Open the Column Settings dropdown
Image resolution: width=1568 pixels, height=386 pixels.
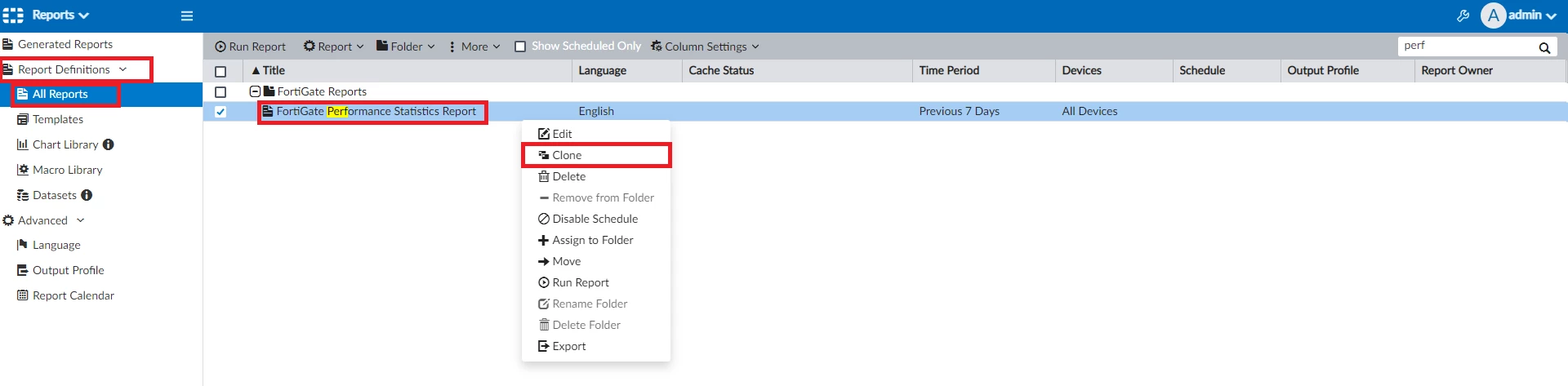(x=706, y=47)
